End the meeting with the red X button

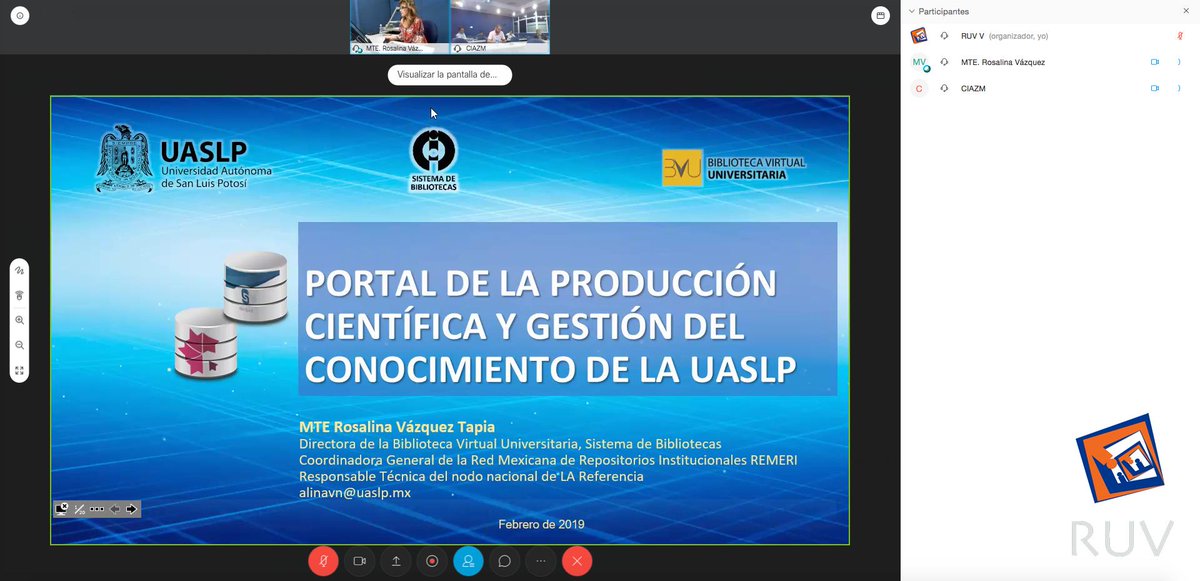577,561
